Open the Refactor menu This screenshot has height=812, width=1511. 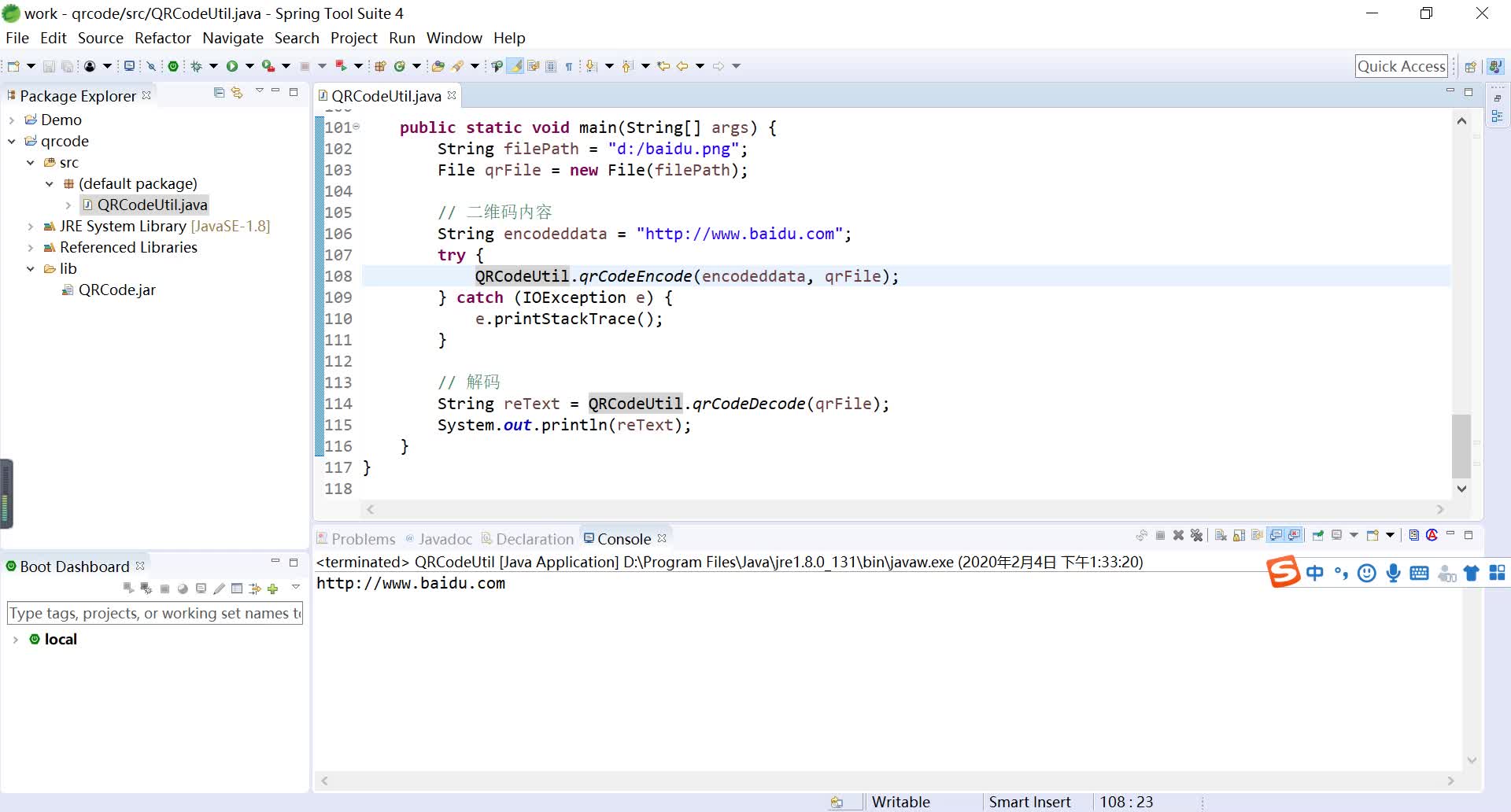[163, 38]
